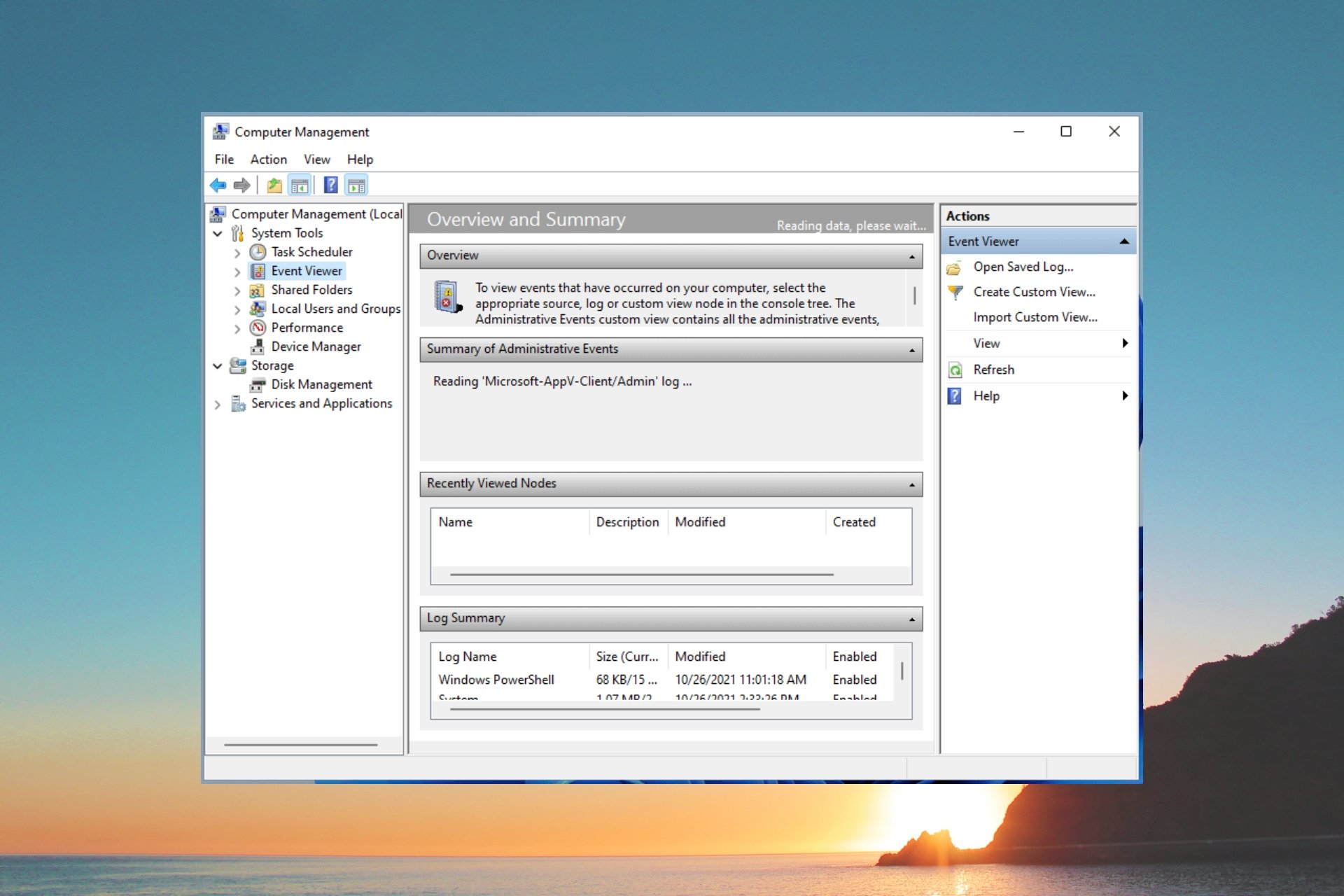Toggle the Show/Hide Action Pane icon
The height and width of the screenshot is (896, 1344).
coord(356,185)
